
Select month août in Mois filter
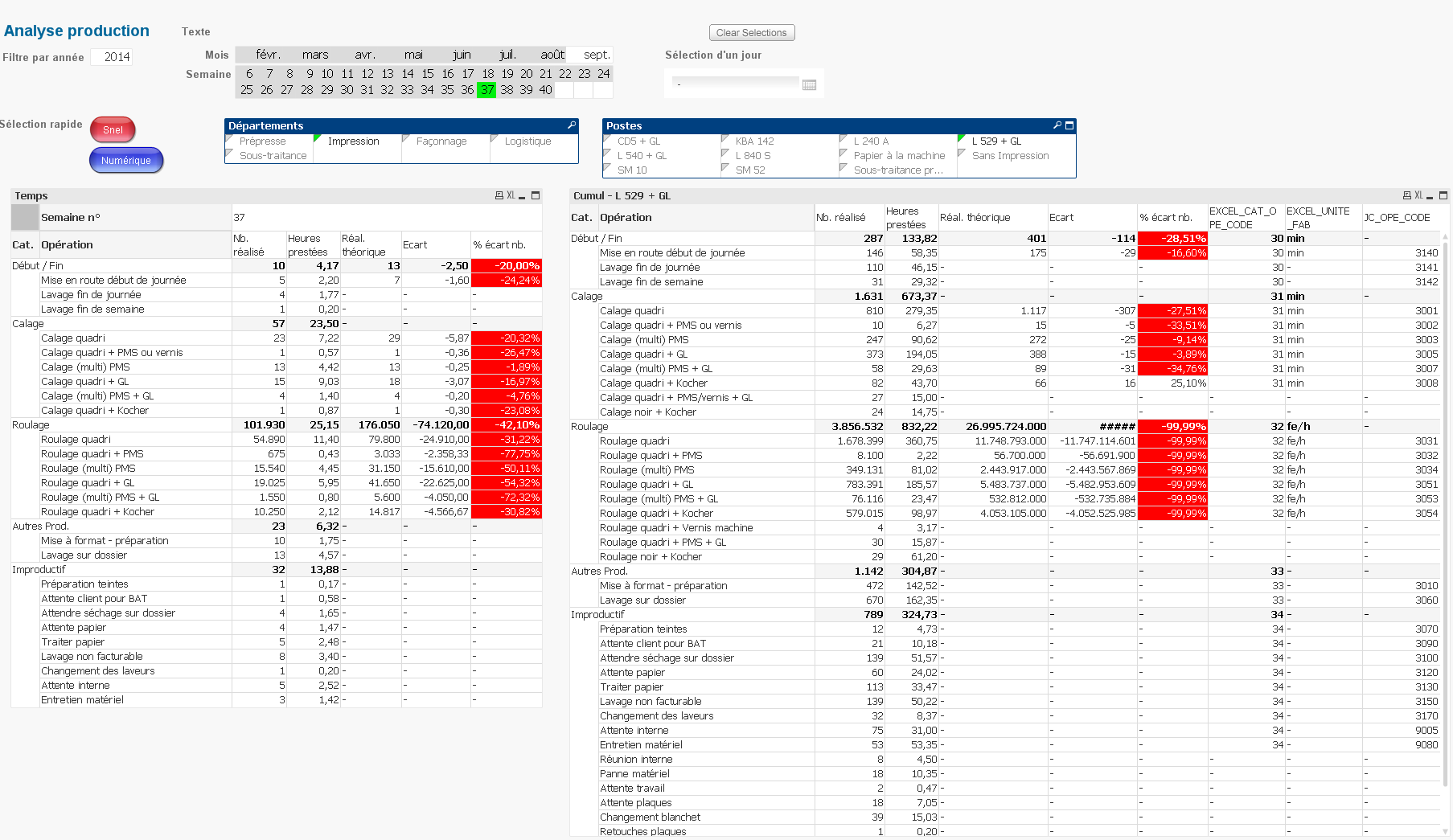pyautogui.click(x=552, y=55)
